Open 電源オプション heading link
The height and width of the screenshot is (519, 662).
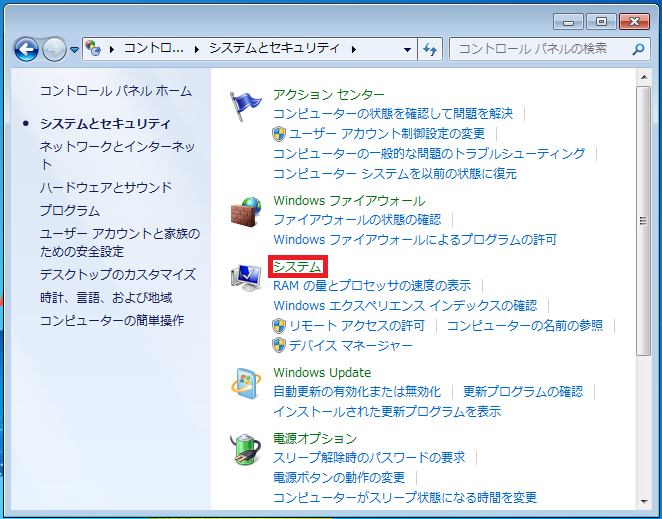pyautogui.click(x=315, y=438)
